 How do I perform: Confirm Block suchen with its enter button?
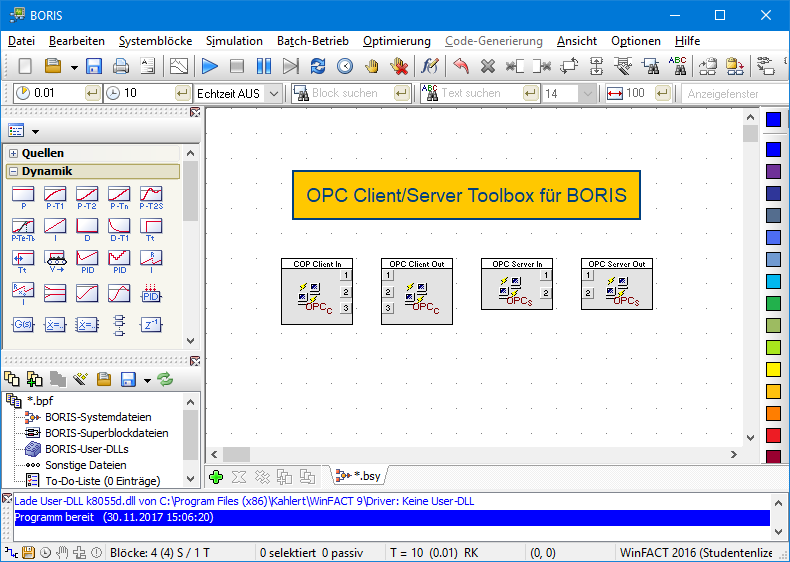[x=402, y=93]
